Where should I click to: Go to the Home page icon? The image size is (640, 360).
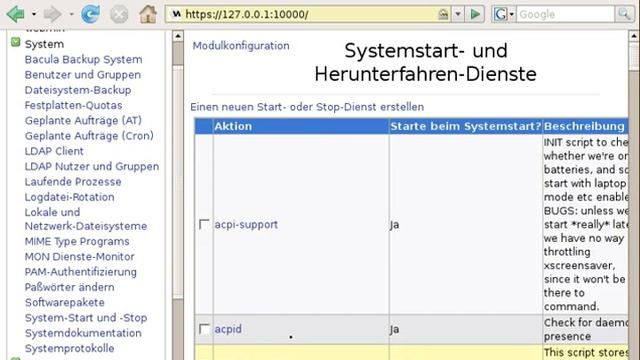pos(148,14)
